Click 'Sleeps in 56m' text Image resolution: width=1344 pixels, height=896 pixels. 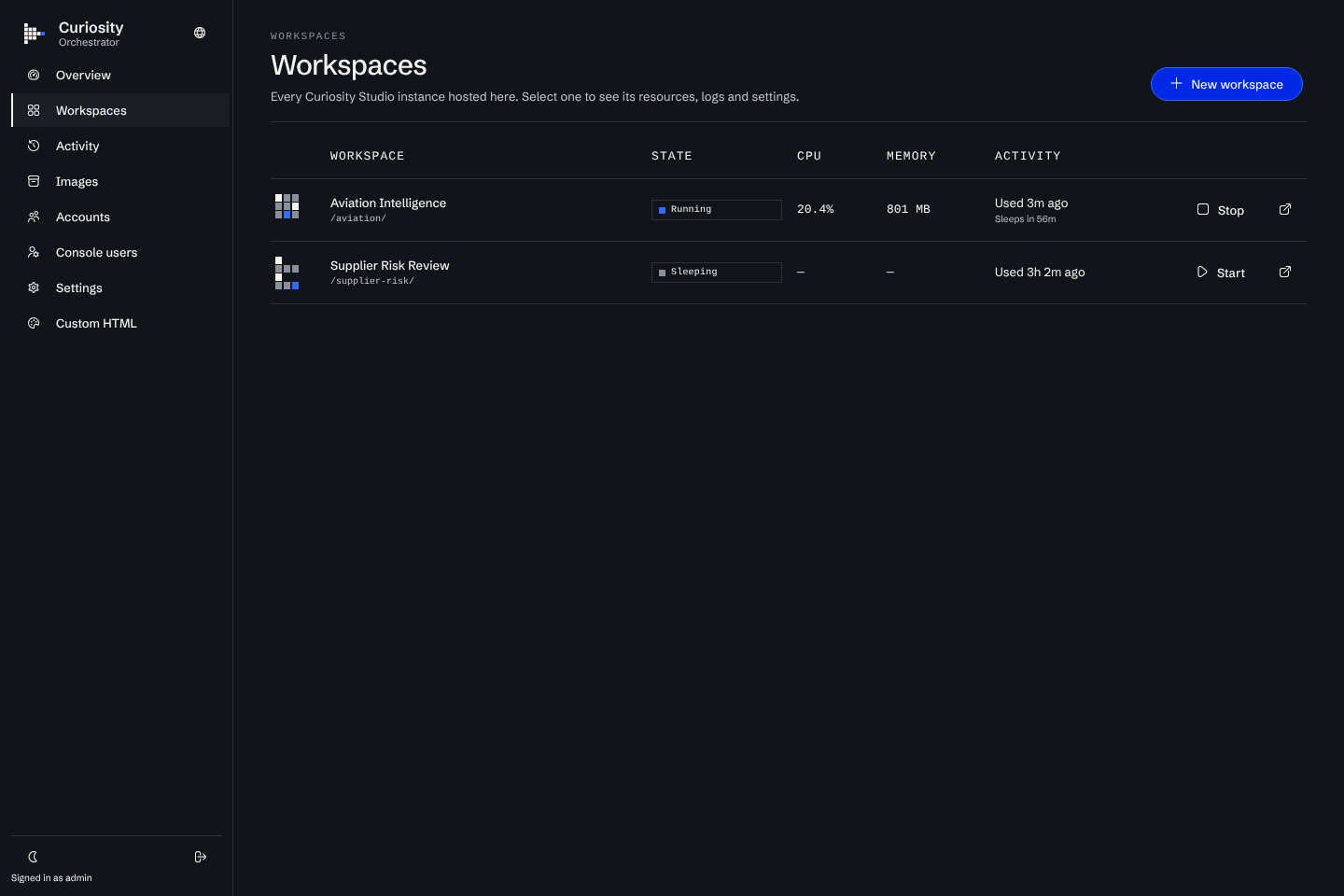click(1026, 219)
